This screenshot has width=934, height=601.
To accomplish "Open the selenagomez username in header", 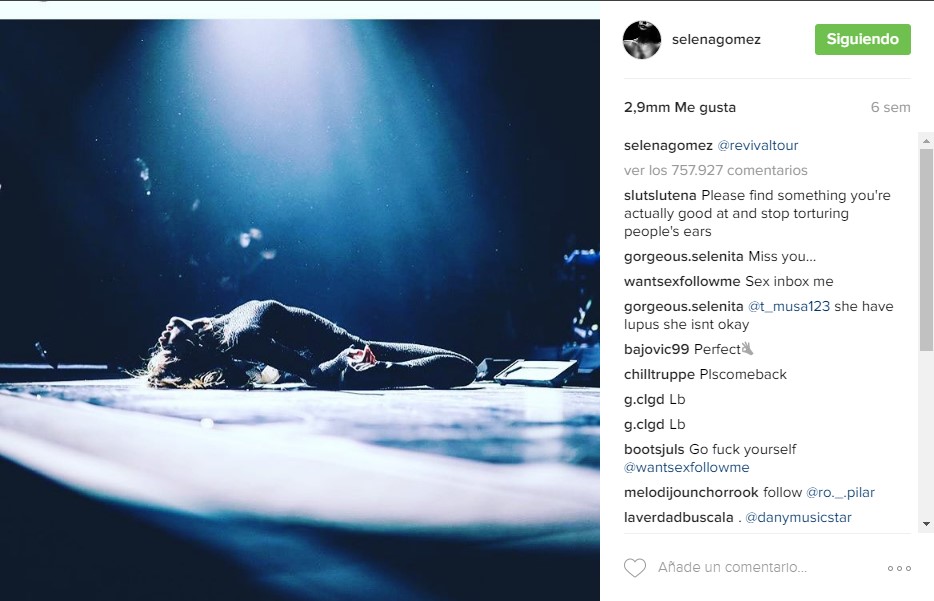I will [x=716, y=39].
